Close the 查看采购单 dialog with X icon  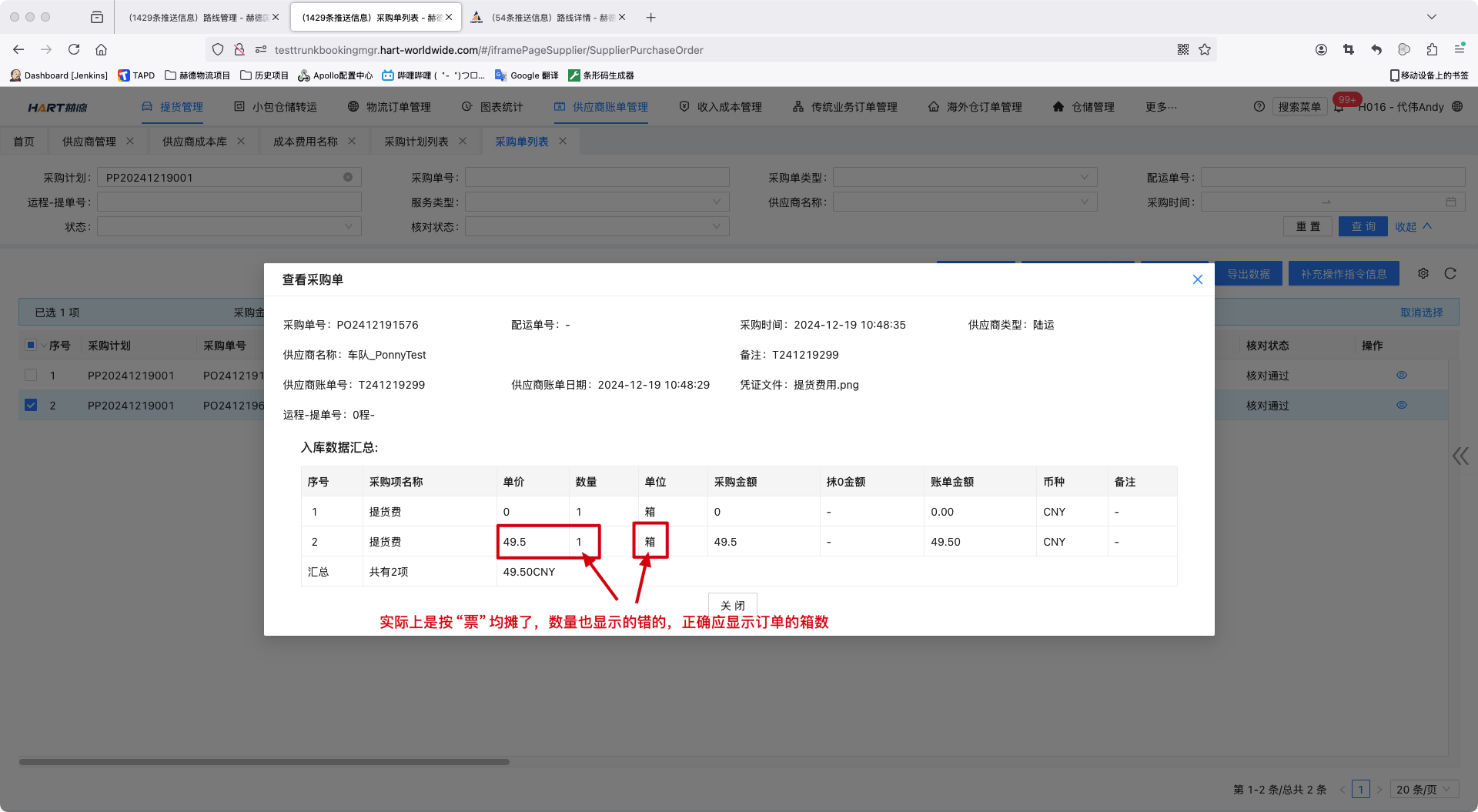[1197, 279]
